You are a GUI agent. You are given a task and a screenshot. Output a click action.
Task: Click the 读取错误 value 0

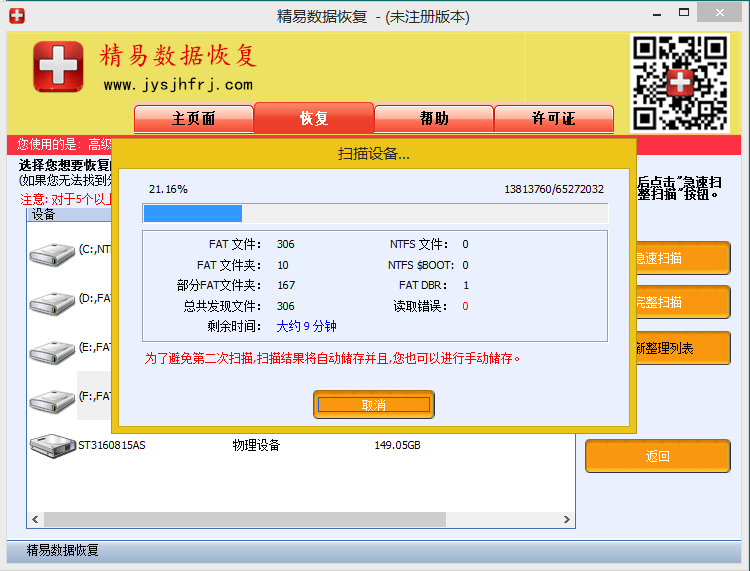(x=465, y=306)
